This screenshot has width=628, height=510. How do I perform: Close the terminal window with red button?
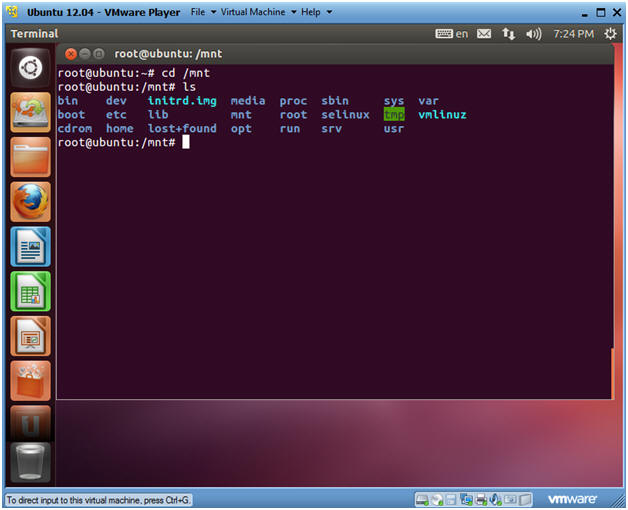71,54
